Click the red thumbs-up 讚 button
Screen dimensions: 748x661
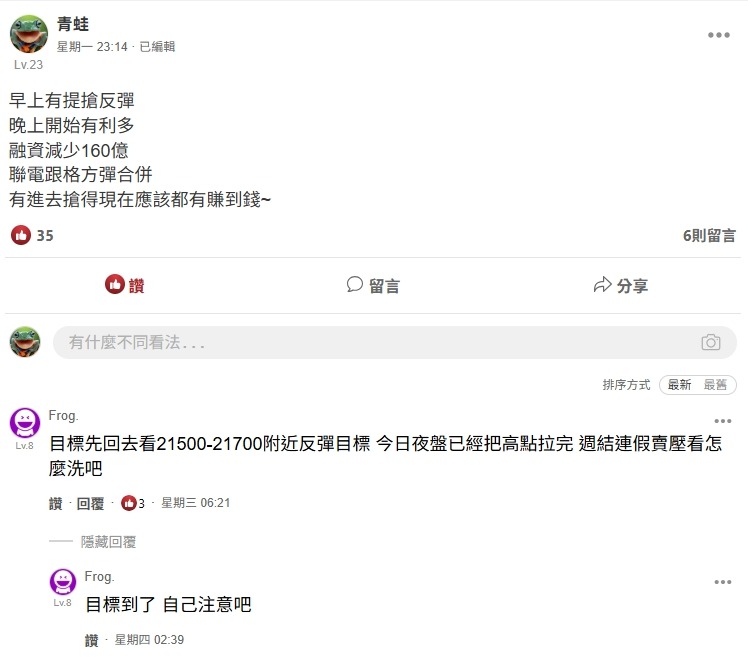coord(125,285)
